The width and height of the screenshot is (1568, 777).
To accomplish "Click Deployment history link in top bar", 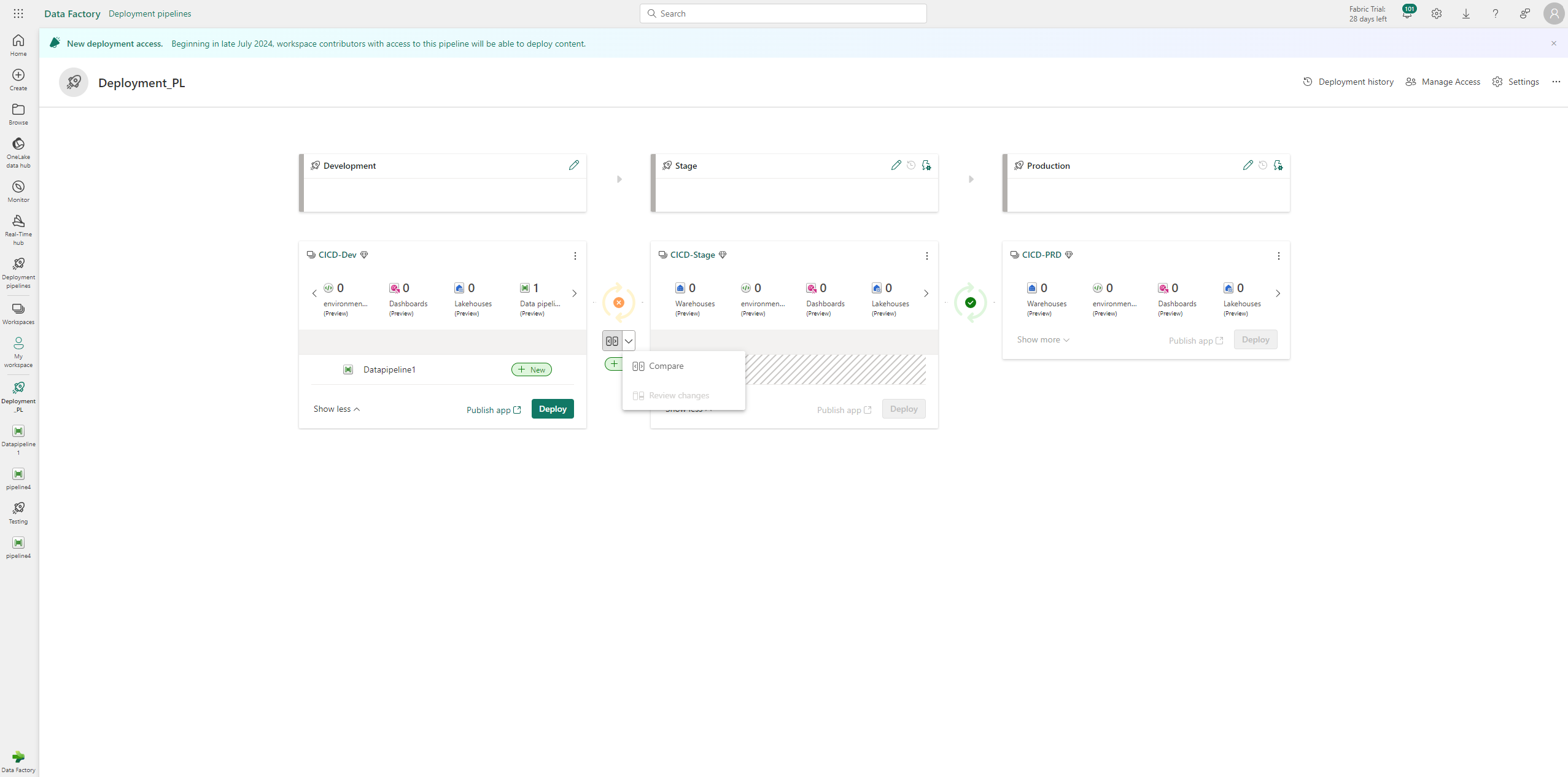I will tap(1349, 82).
